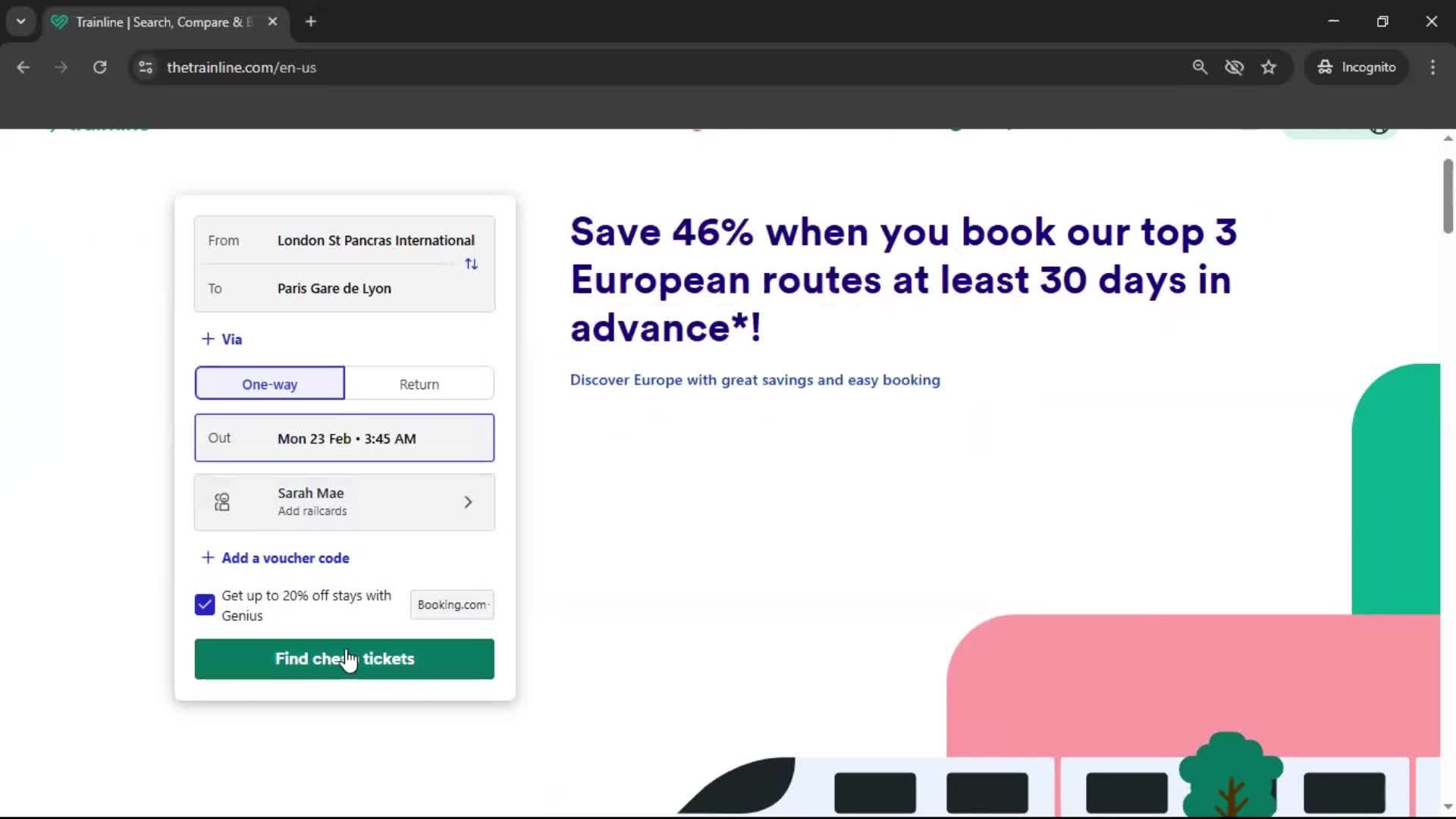
Task: Uncheck the Booking.com Genius offer checkbox
Action: pos(205,604)
